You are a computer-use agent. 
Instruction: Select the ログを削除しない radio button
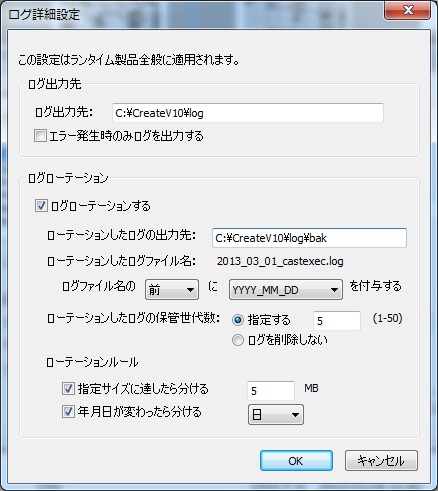[x=238, y=340]
